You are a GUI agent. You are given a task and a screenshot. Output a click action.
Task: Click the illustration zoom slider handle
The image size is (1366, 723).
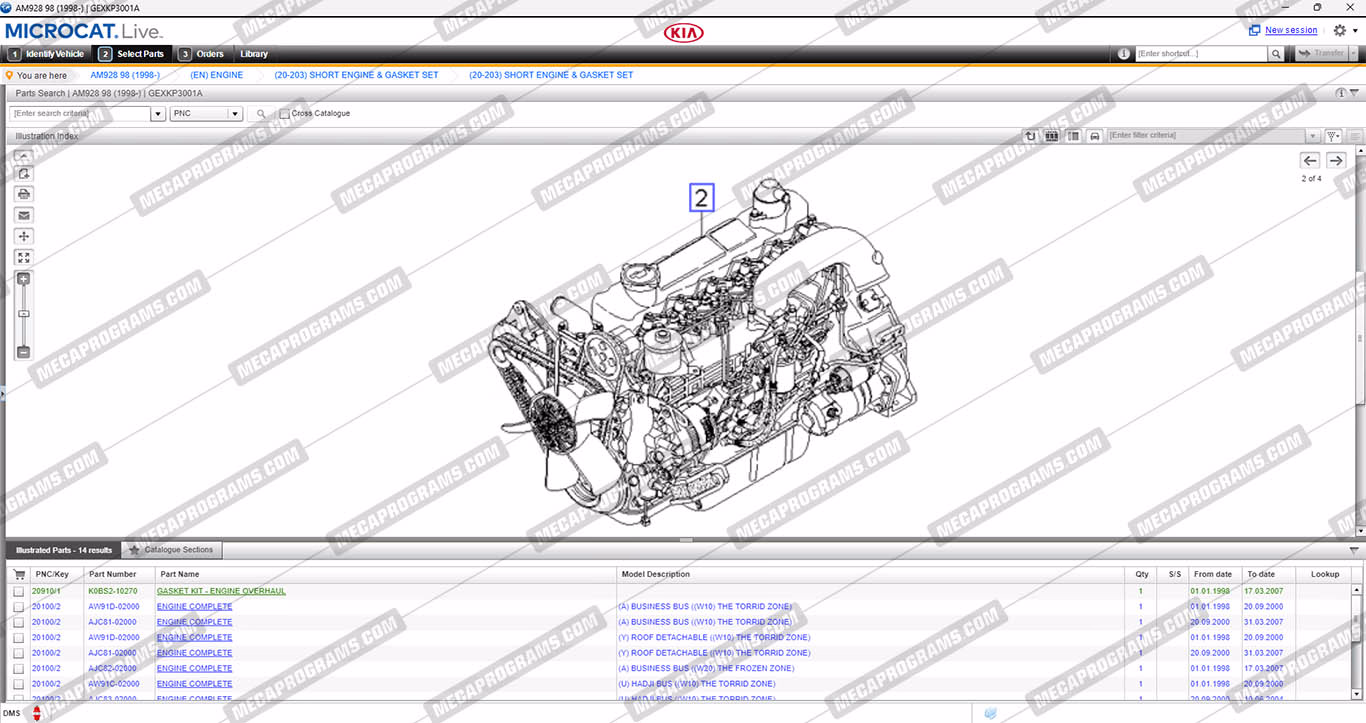coord(24,314)
